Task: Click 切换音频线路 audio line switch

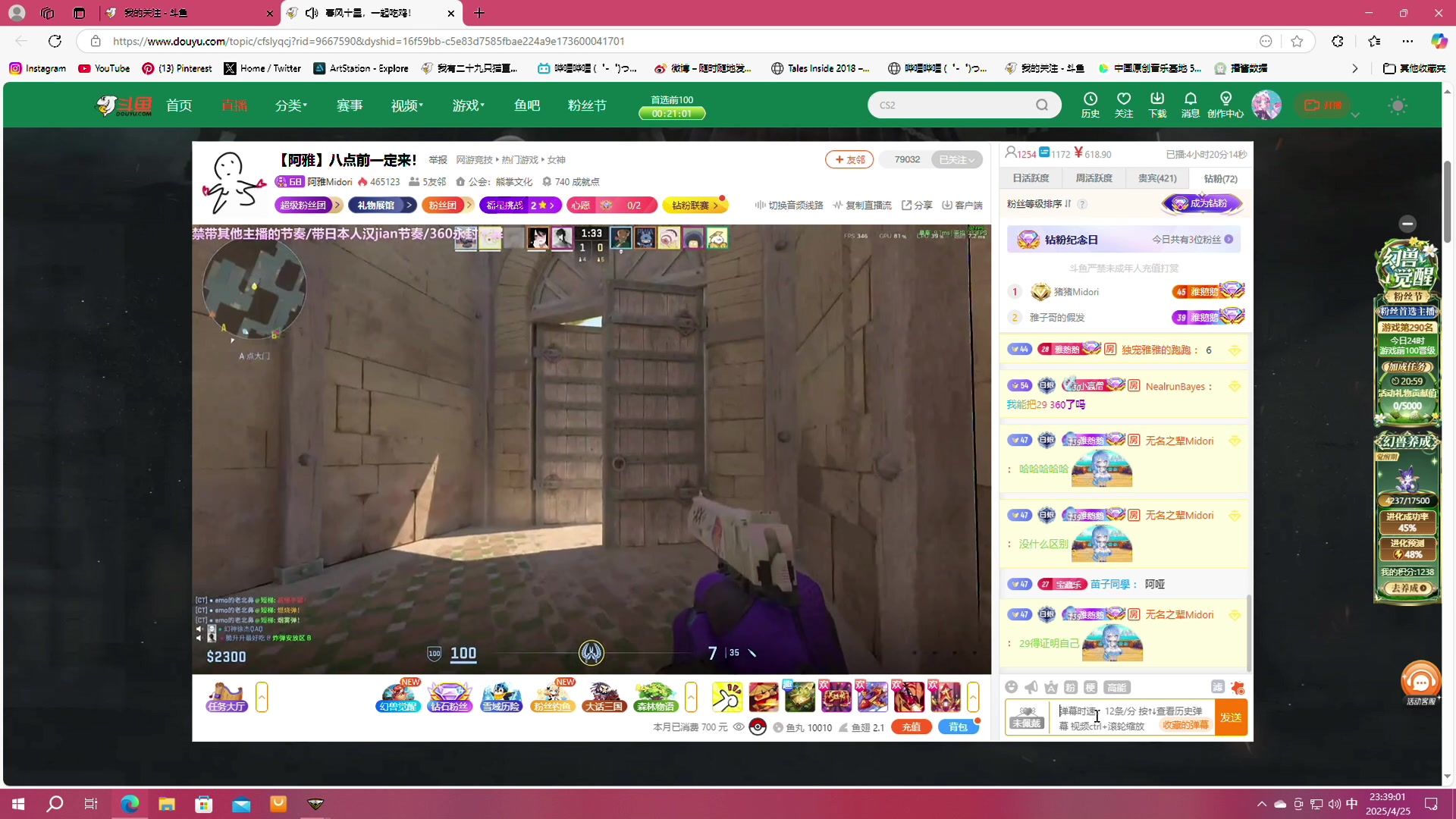Action: 789,205
